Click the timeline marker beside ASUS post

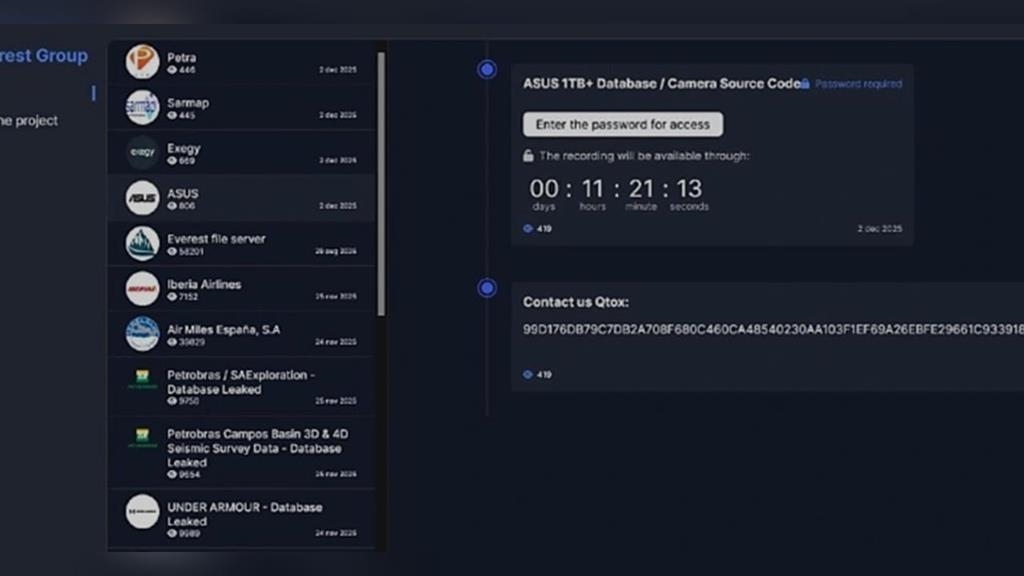487,69
